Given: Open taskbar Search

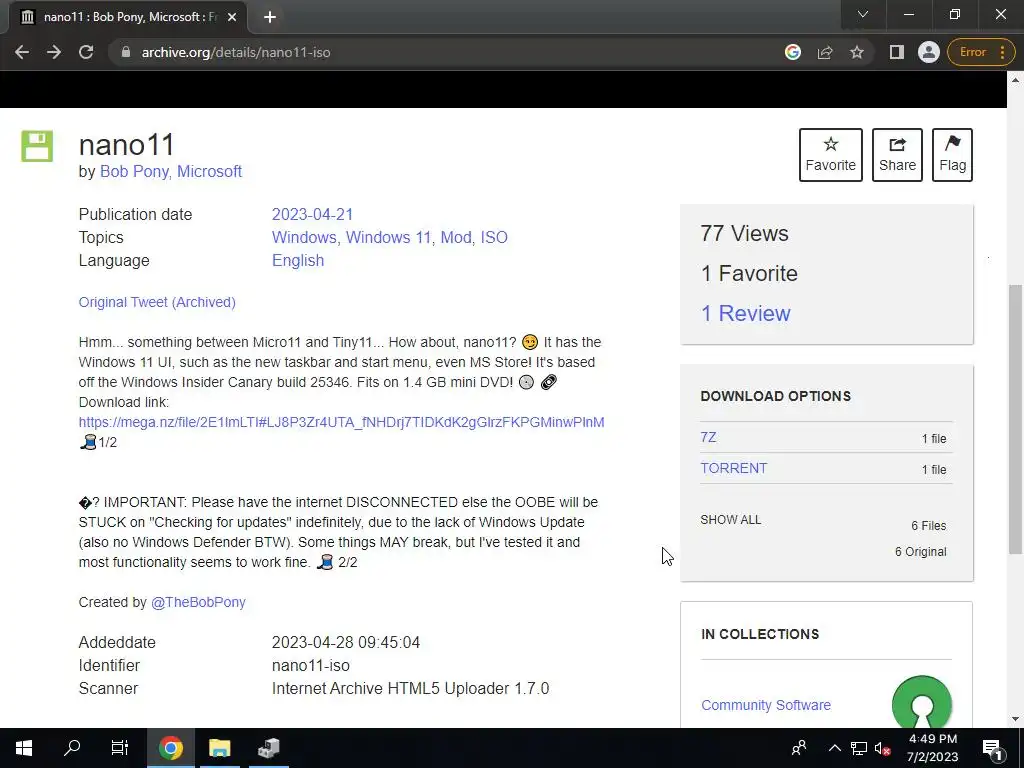Looking at the screenshot, I should [x=72, y=748].
